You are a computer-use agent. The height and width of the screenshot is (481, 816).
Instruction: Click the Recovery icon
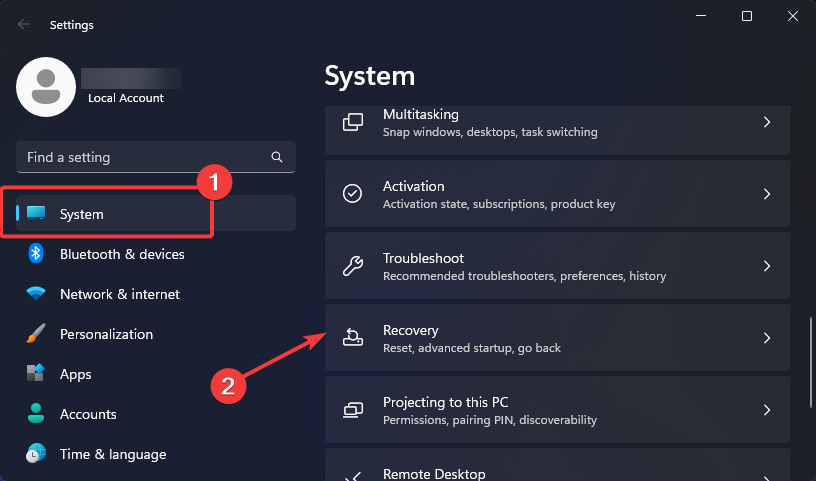point(353,337)
